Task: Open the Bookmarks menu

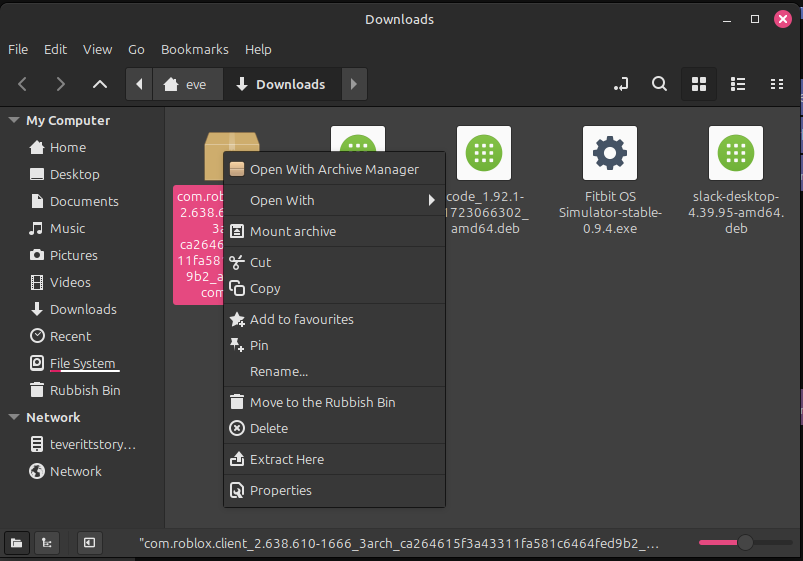Action: [194, 49]
